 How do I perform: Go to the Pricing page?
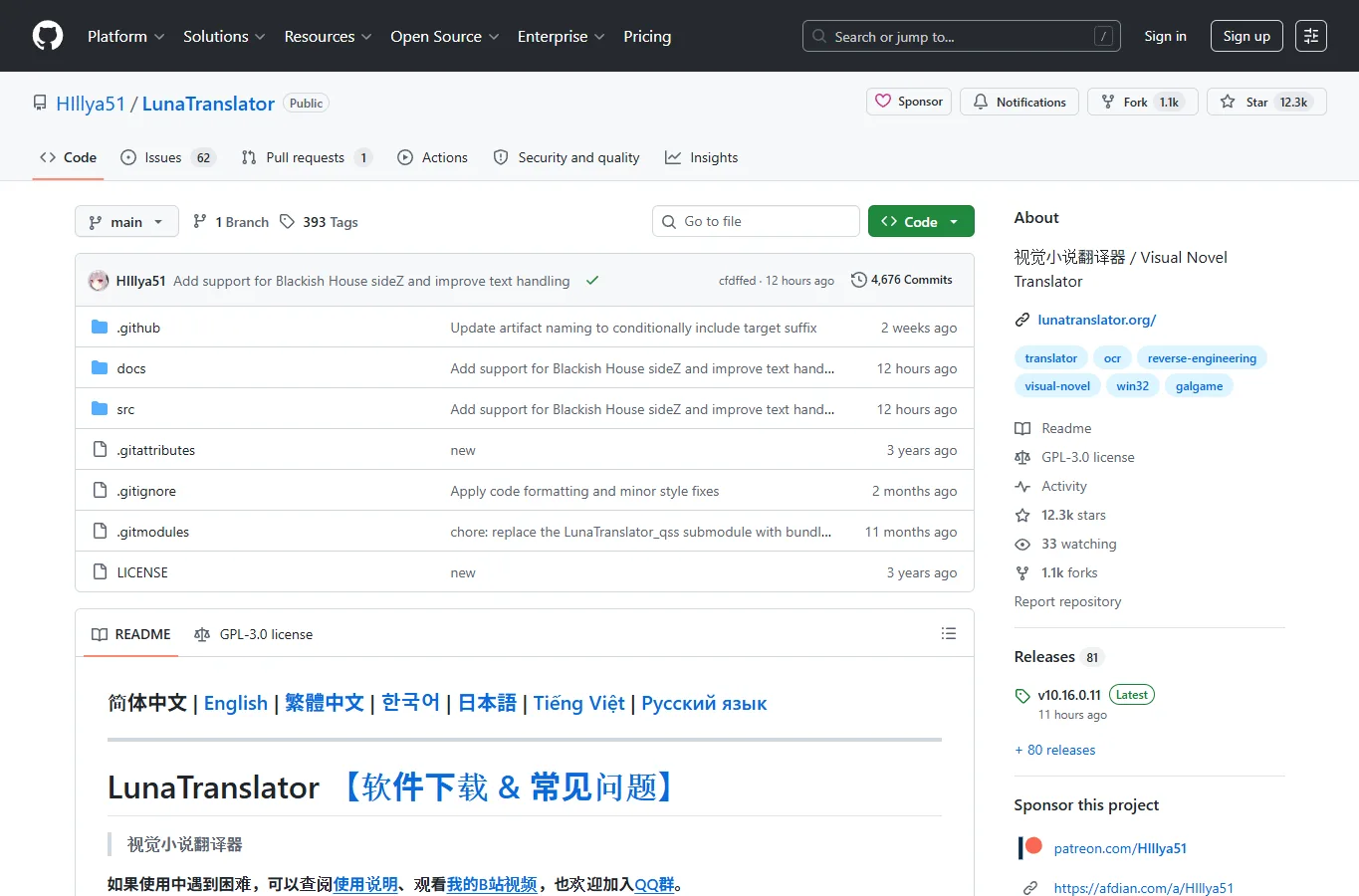click(x=647, y=36)
